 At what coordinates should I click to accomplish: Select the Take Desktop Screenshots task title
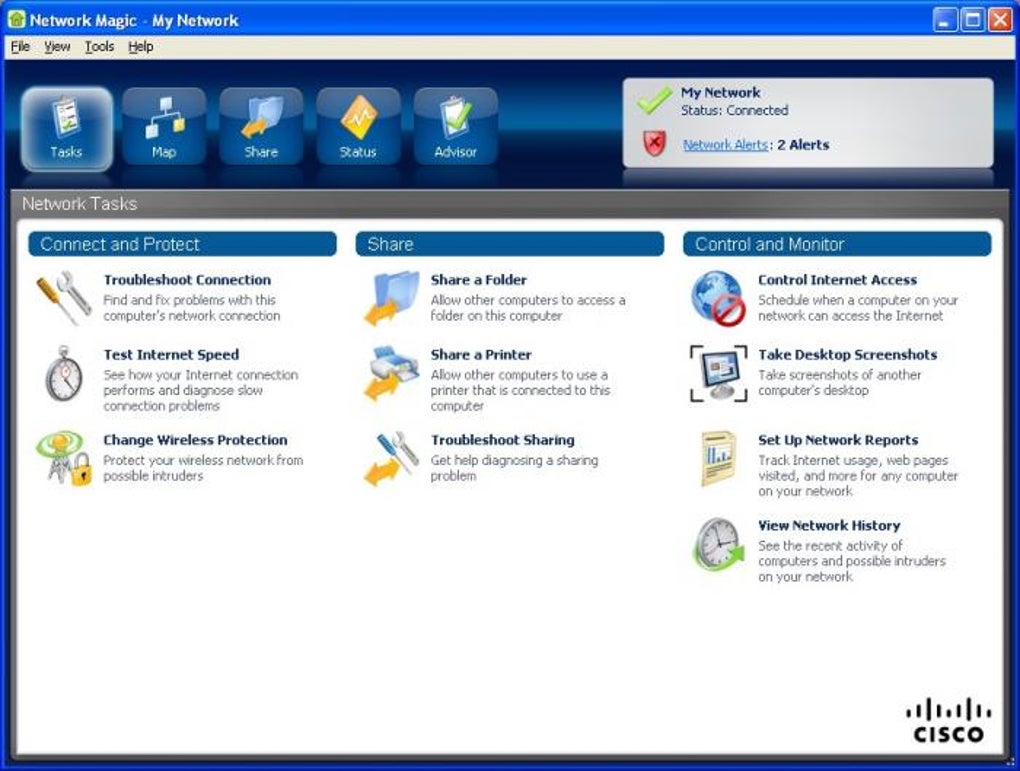point(848,355)
